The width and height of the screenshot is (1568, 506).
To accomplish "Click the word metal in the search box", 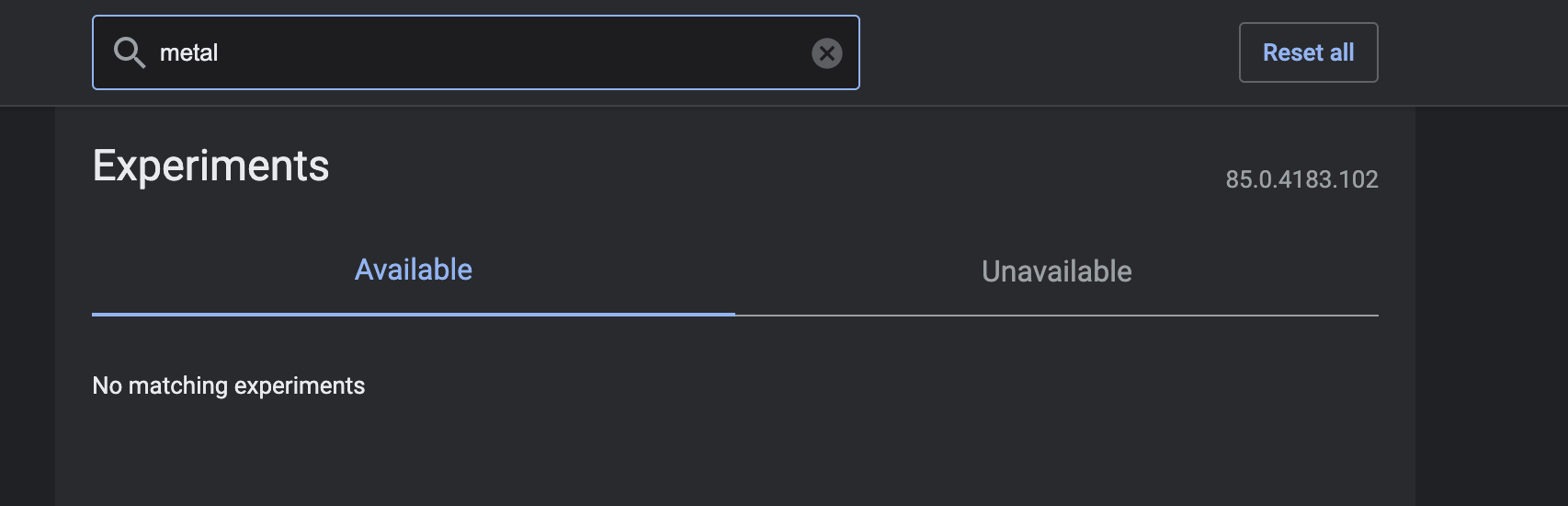I will coord(188,53).
